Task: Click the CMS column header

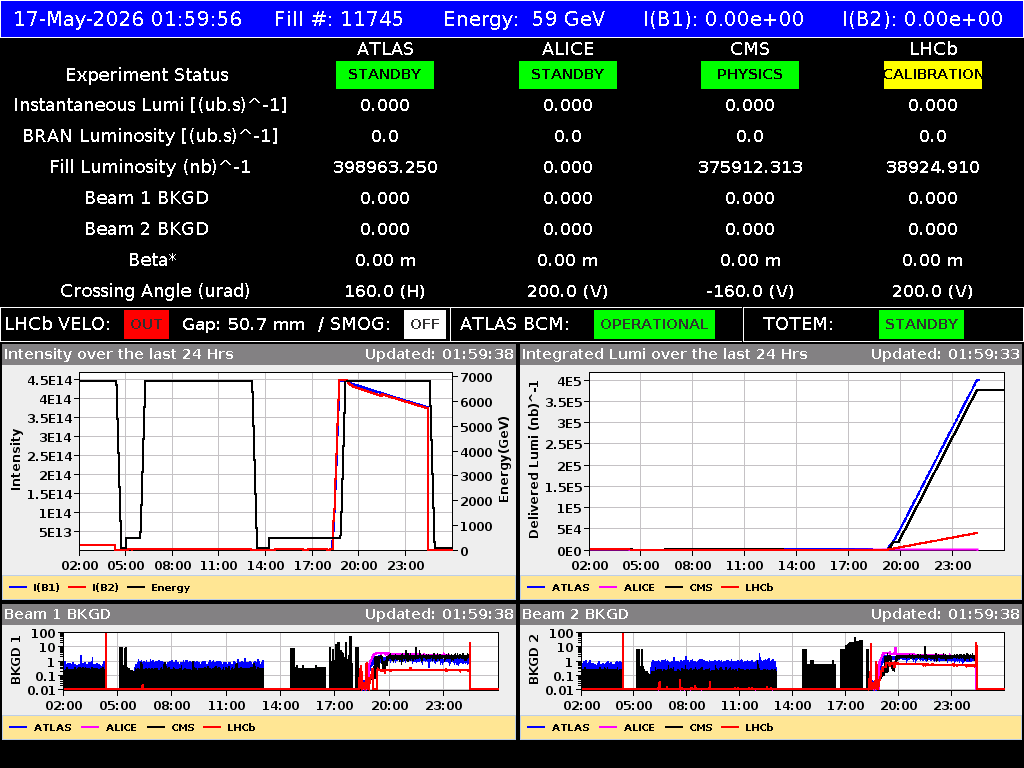Action: click(x=750, y=49)
